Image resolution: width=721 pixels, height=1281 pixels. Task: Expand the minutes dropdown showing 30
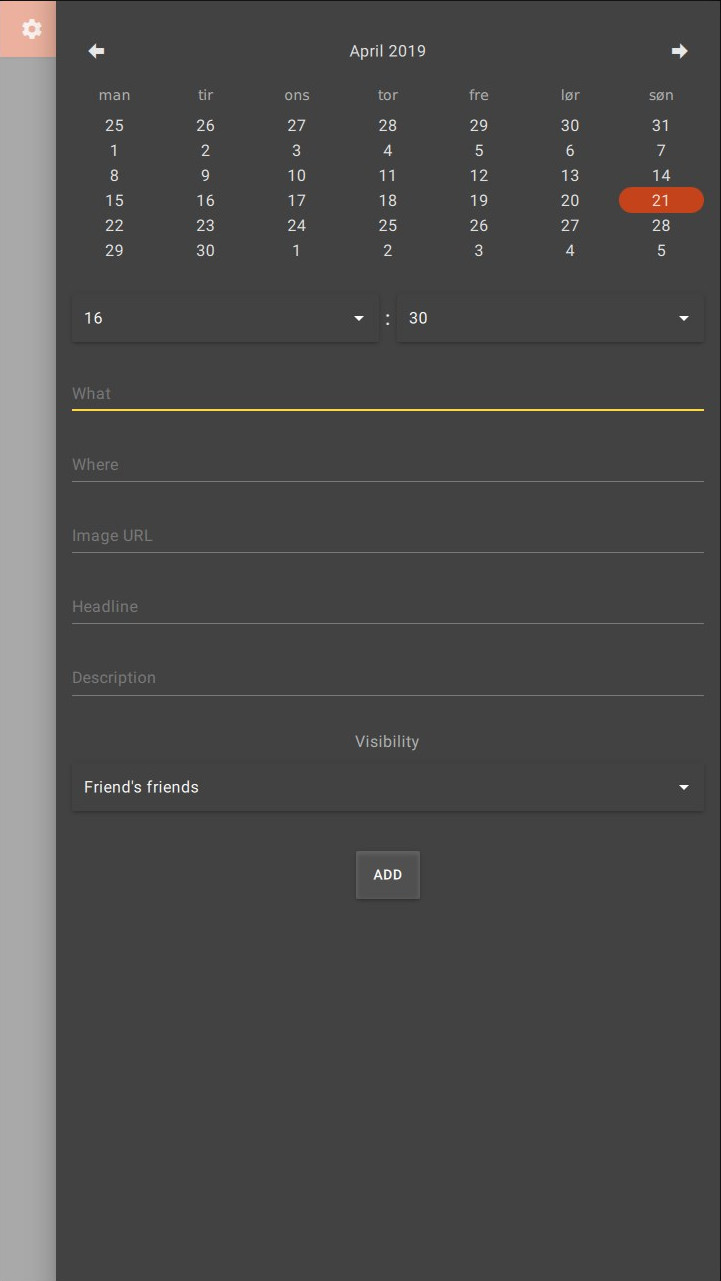550,318
